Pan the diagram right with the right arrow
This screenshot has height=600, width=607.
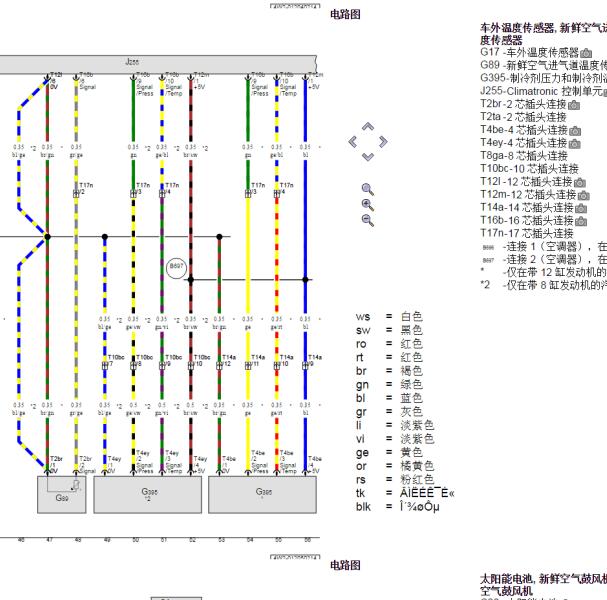click(383, 142)
